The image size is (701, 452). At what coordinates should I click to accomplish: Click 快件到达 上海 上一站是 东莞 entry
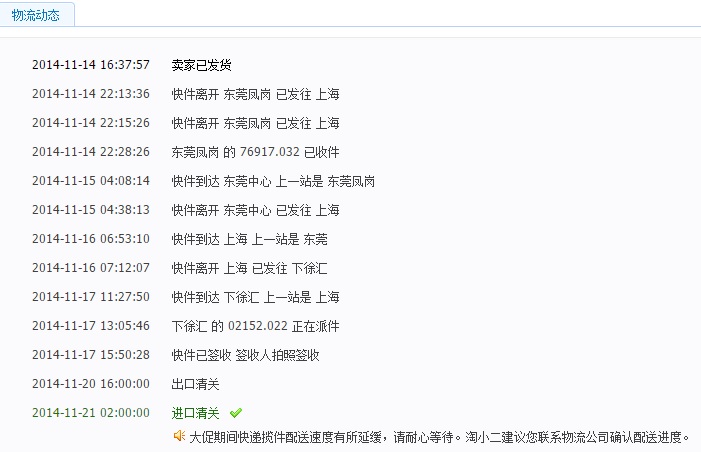(x=249, y=240)
